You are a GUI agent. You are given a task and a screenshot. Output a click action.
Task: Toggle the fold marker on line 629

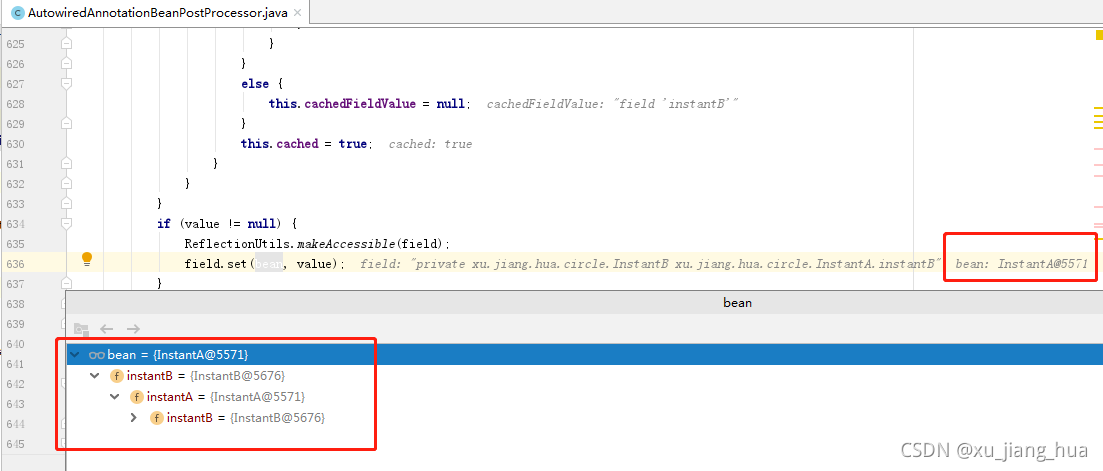[x=66, y=124]
